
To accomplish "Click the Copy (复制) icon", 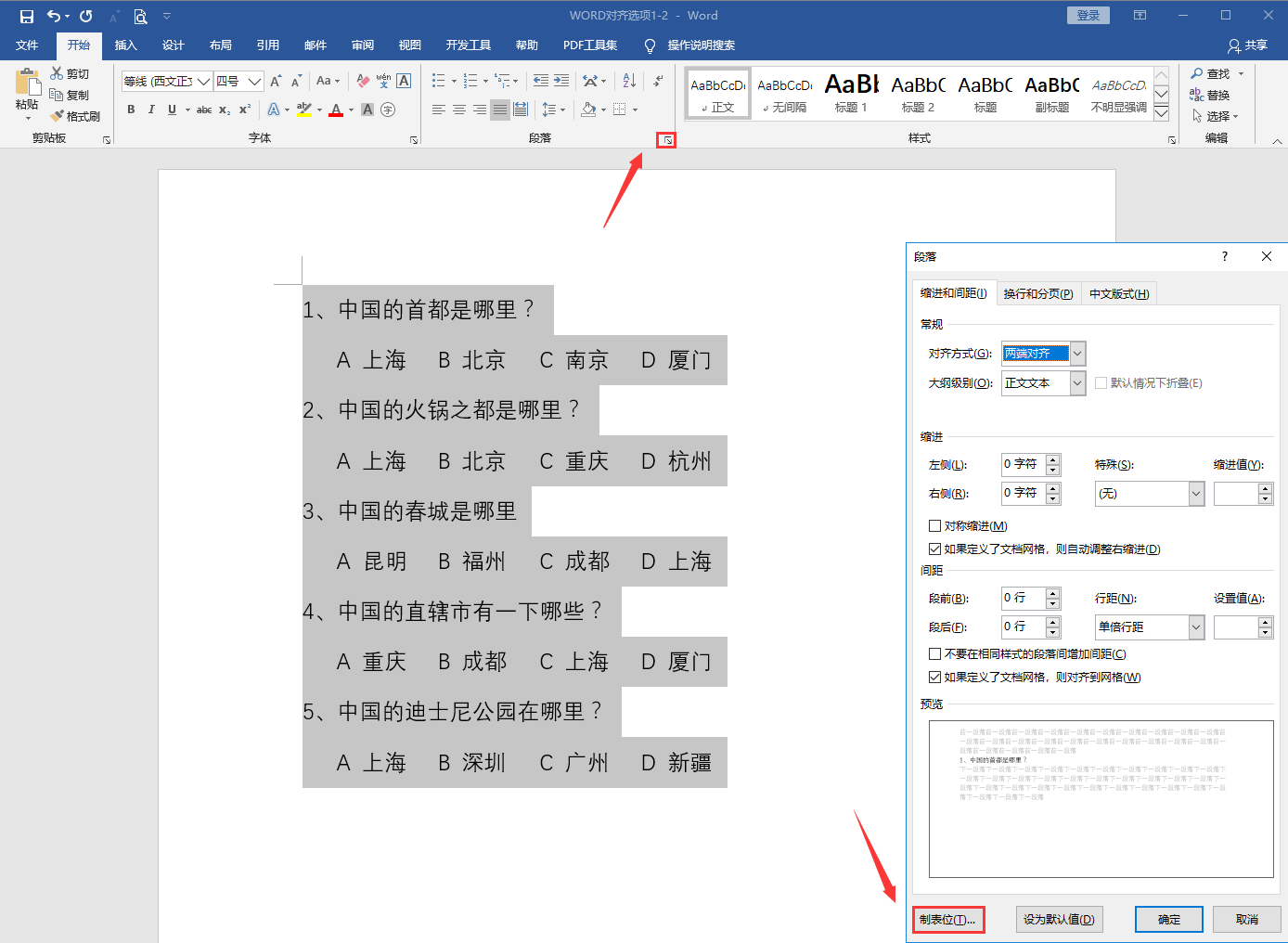I will pos(57,95).
